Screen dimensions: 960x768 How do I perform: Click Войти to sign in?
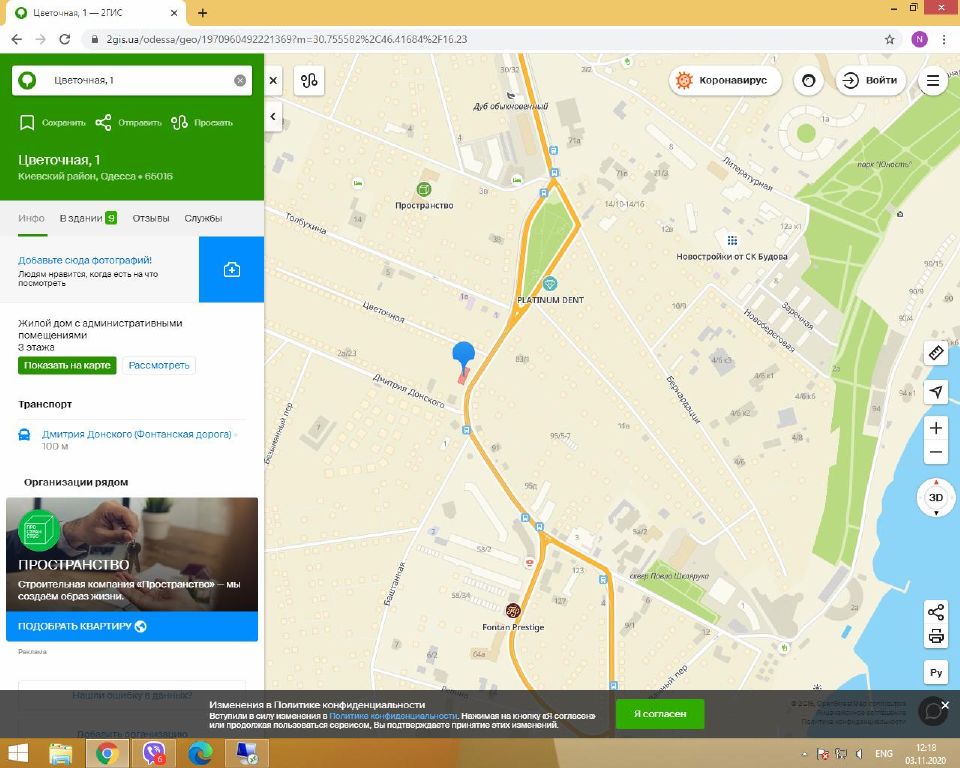(870, 80)
